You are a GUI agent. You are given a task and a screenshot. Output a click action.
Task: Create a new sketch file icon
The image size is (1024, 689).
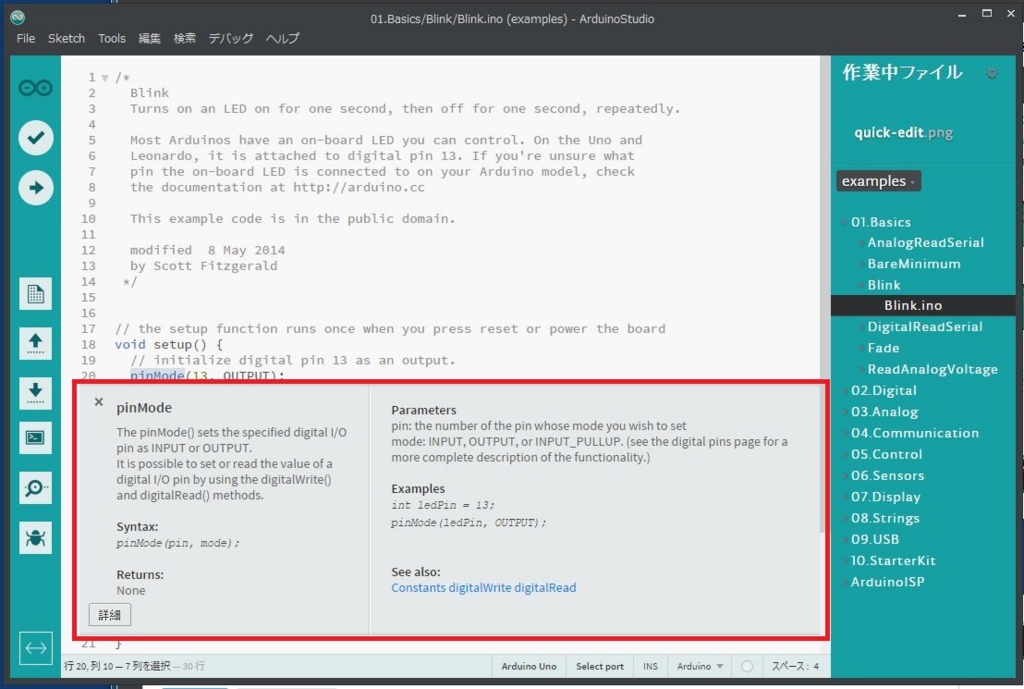(x=35, y=294)
